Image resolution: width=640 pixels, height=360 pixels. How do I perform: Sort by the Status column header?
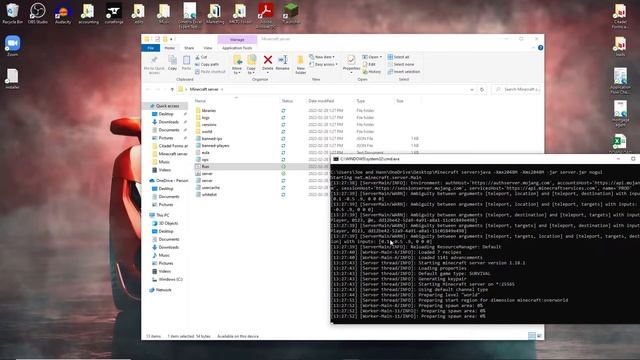pos(287,101)
